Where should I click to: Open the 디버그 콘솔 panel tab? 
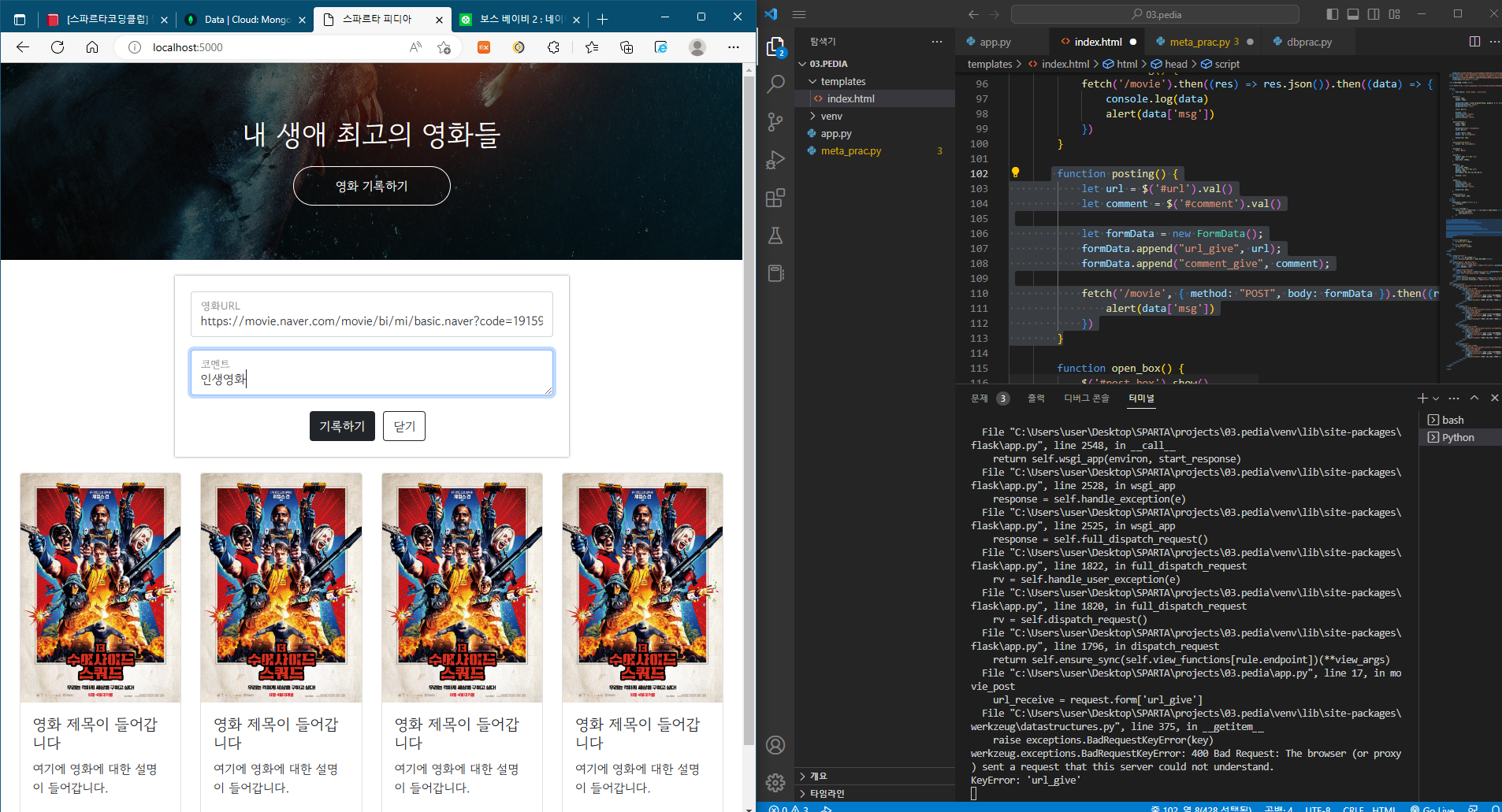pyautogui.click(x=1086, y=399)
